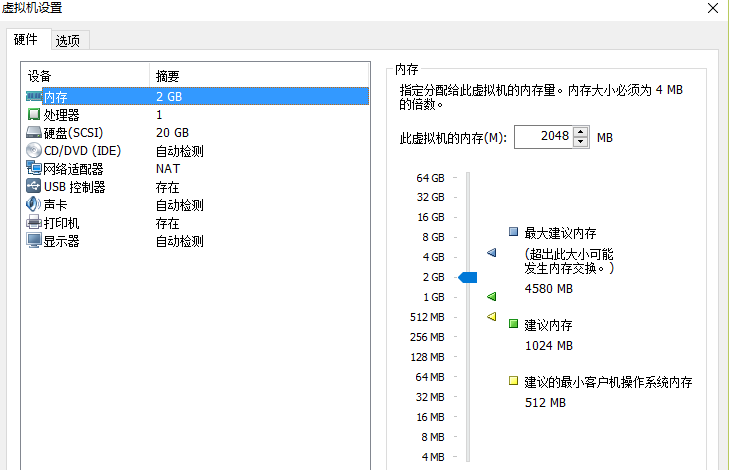729x470 pixels.
Task: Open the 硬件 (Hardware) tab
Action: (26, 39)
